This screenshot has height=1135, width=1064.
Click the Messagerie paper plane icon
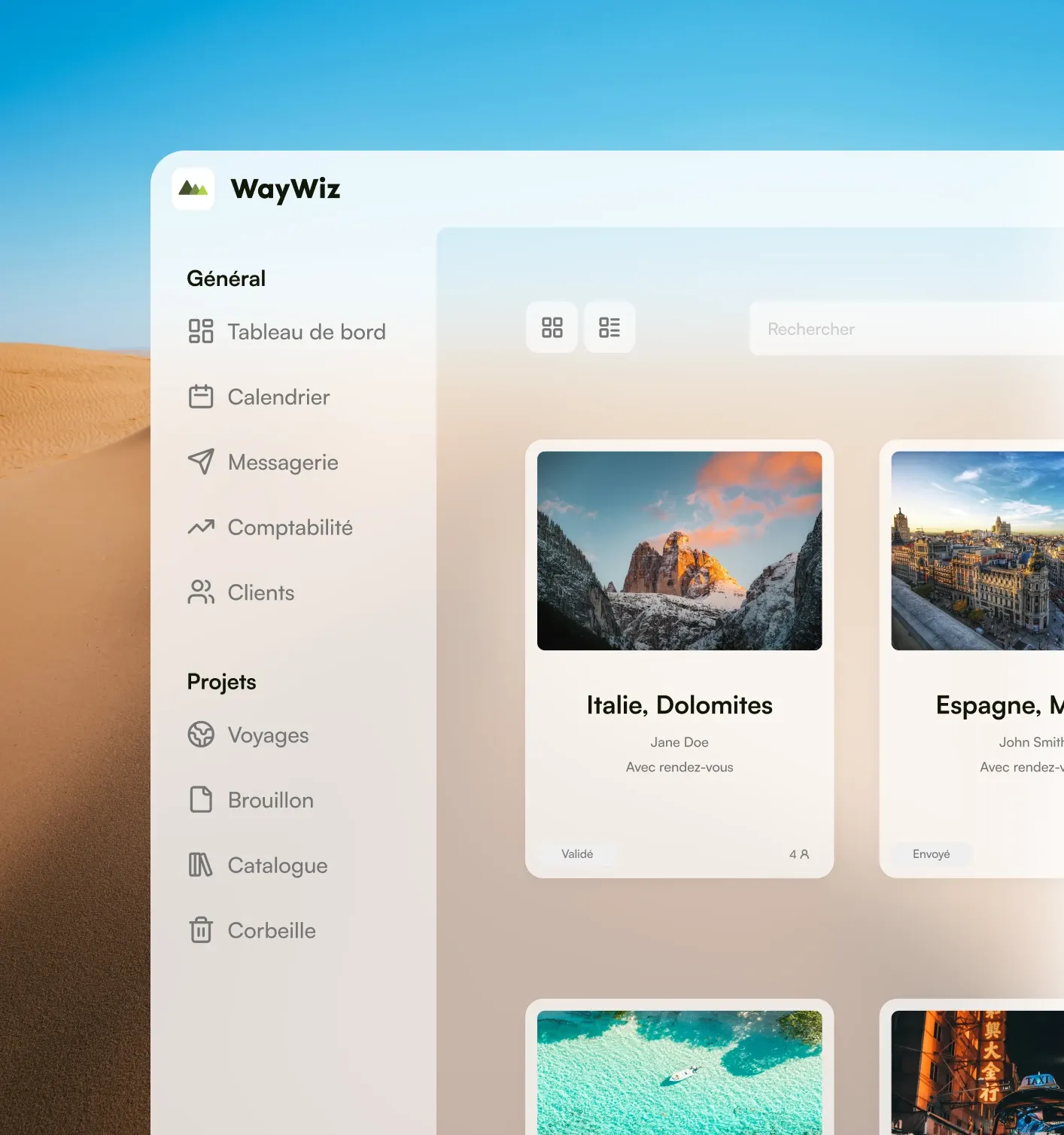[x=201, y=461]
